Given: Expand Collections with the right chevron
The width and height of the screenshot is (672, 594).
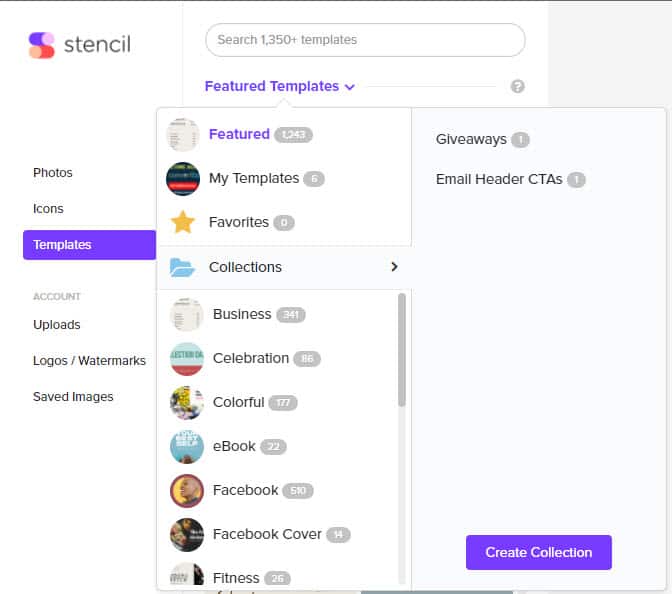Looking at the screenshot, I should [x=394, y=267].
